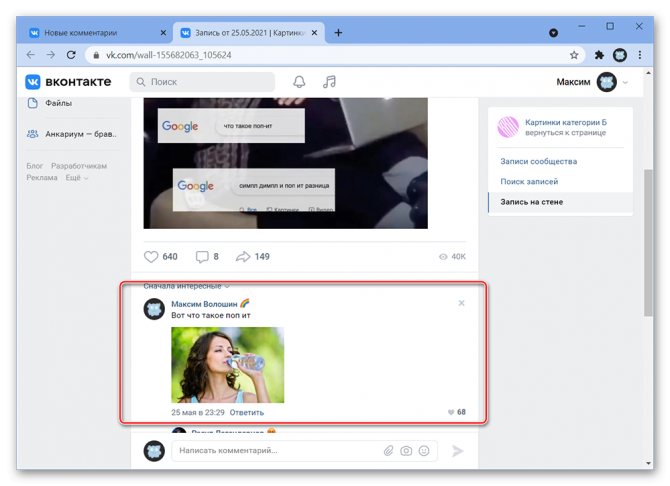The width and height of the screenshot is (670, 486).
Task: Click the VKontakte logo
Action: [68, 82]
